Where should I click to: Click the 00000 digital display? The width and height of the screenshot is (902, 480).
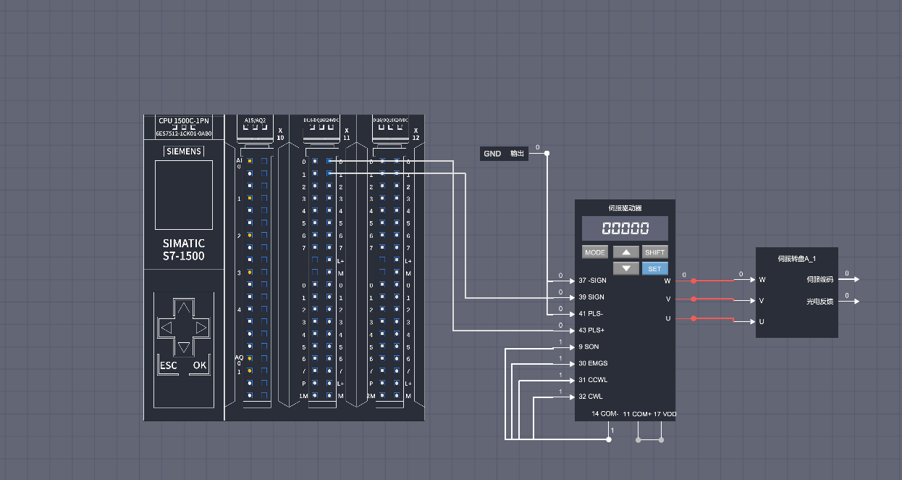point(625,229)
